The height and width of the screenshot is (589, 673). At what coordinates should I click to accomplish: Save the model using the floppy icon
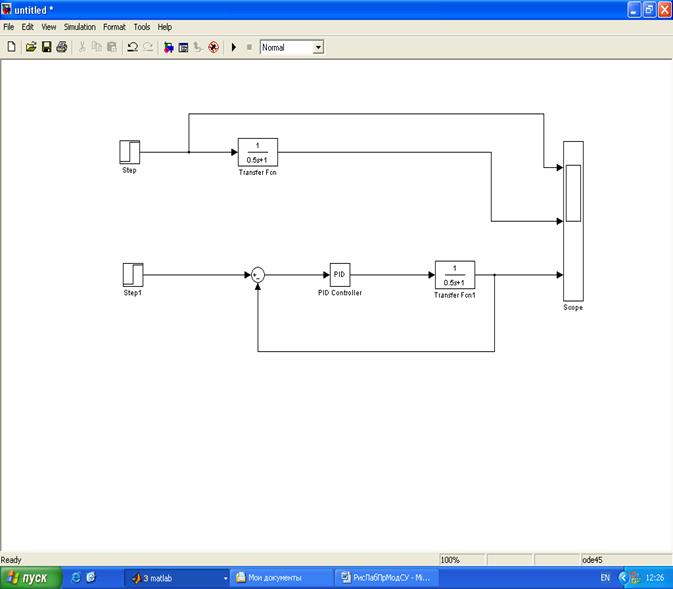(46, 47)
